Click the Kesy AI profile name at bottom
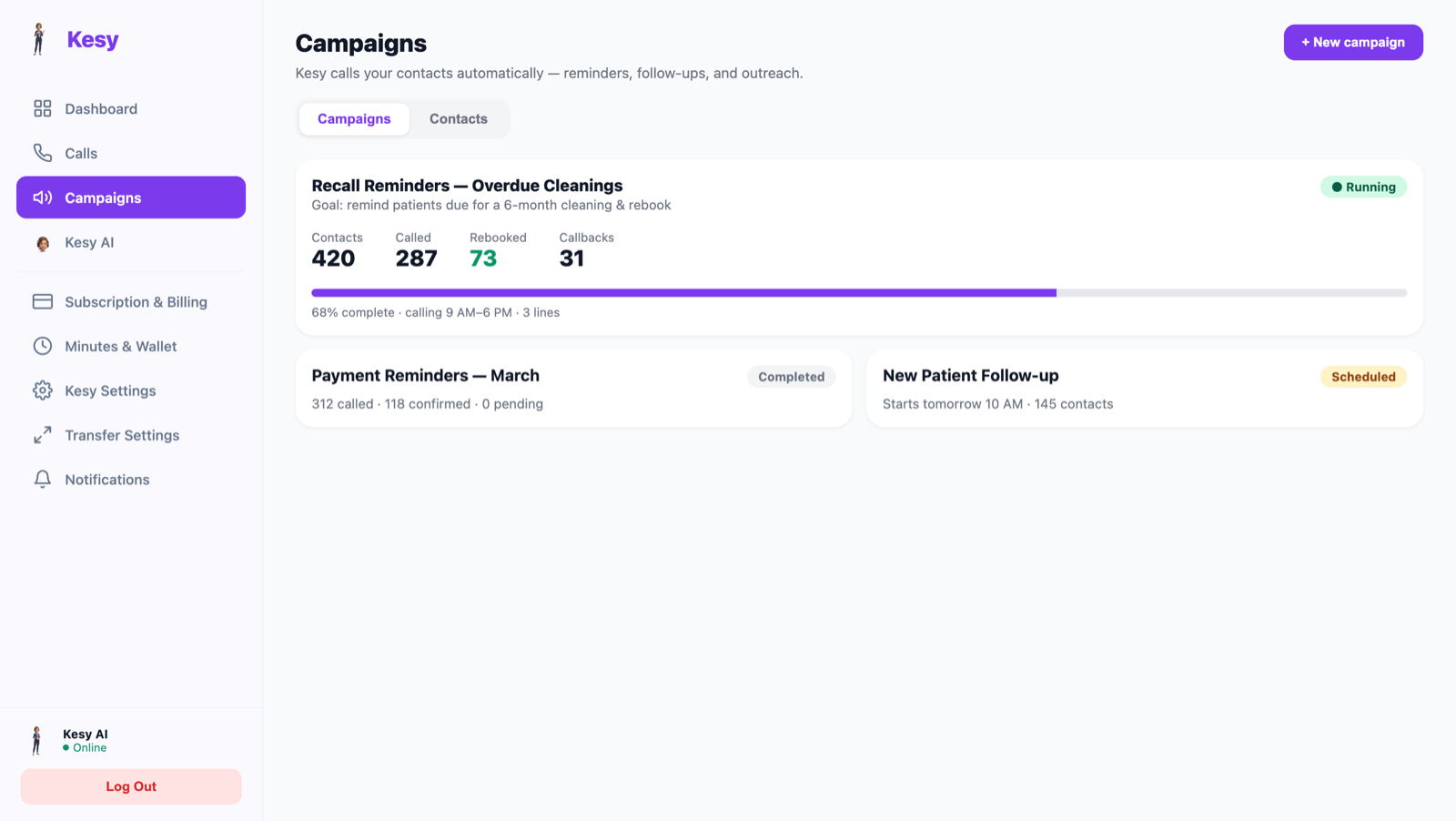 pos(86,735)
